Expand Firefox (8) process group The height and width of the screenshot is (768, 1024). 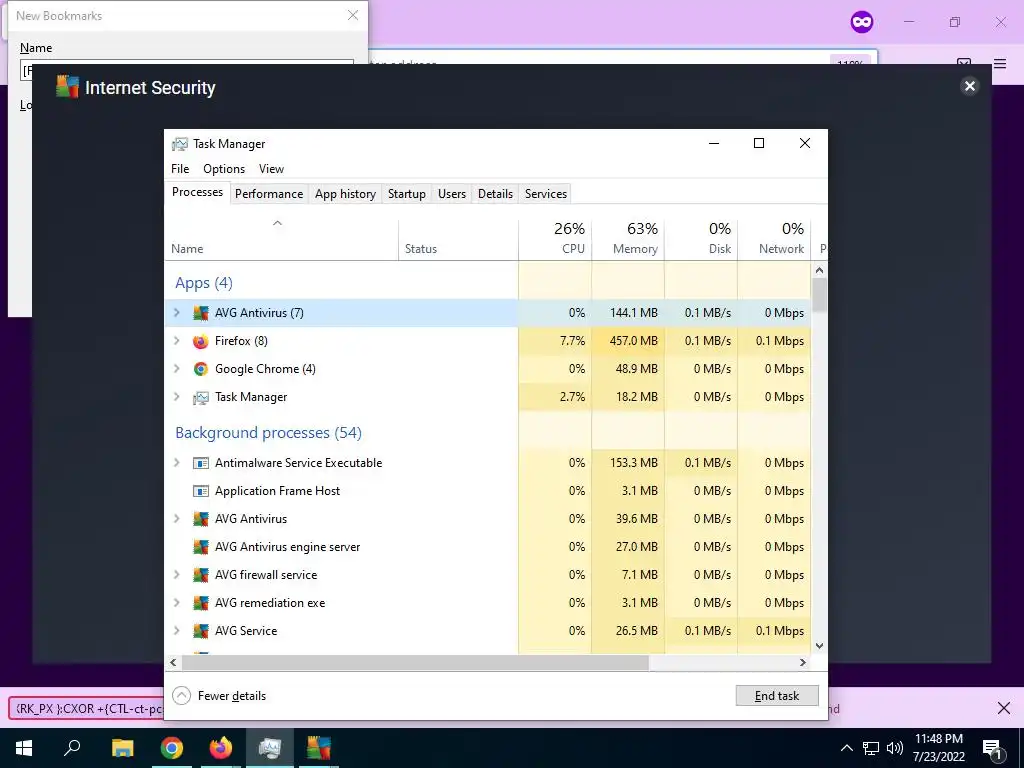coord(176,341)
